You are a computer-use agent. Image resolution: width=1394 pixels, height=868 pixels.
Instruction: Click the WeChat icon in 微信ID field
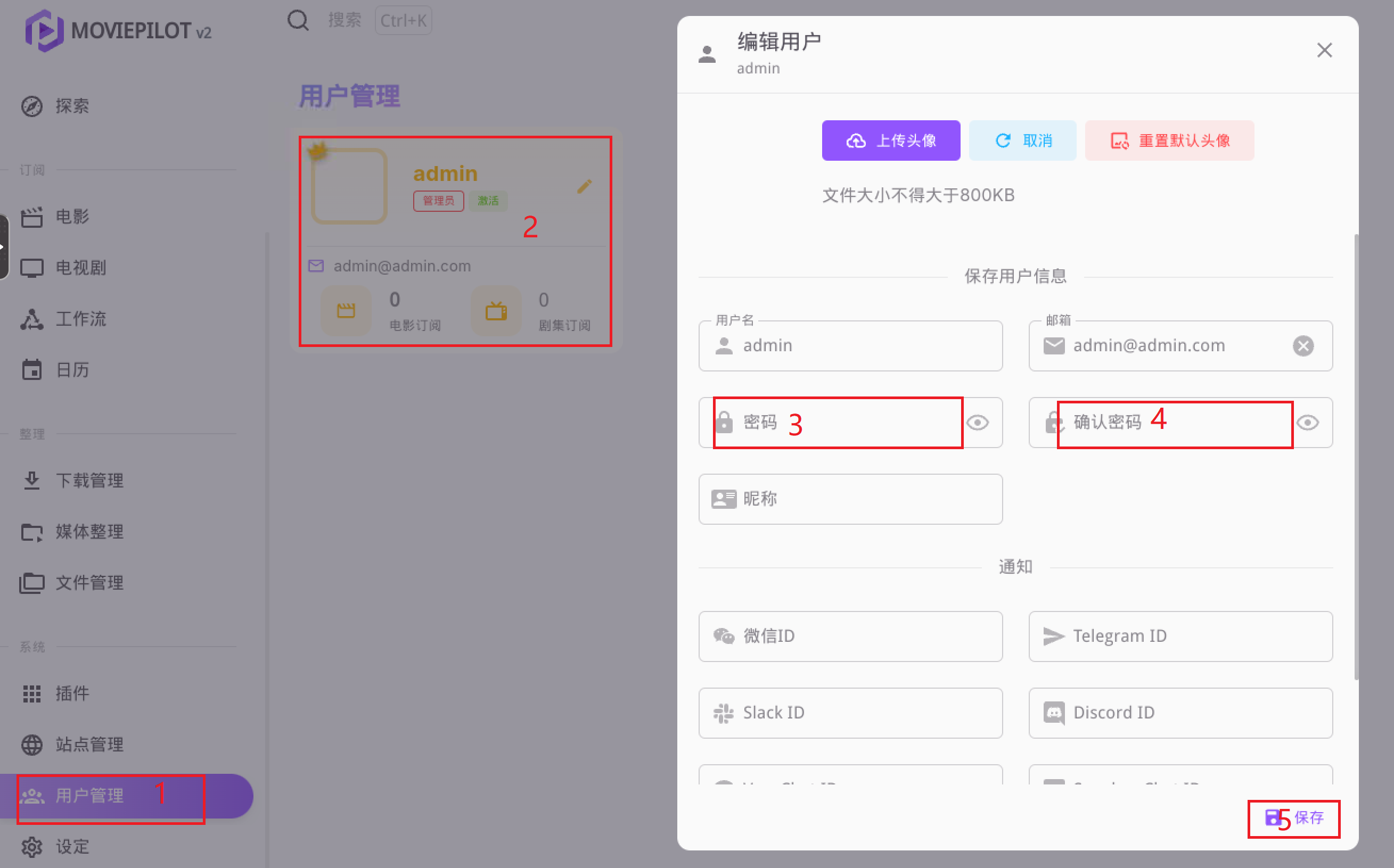(x=724, y=636)
